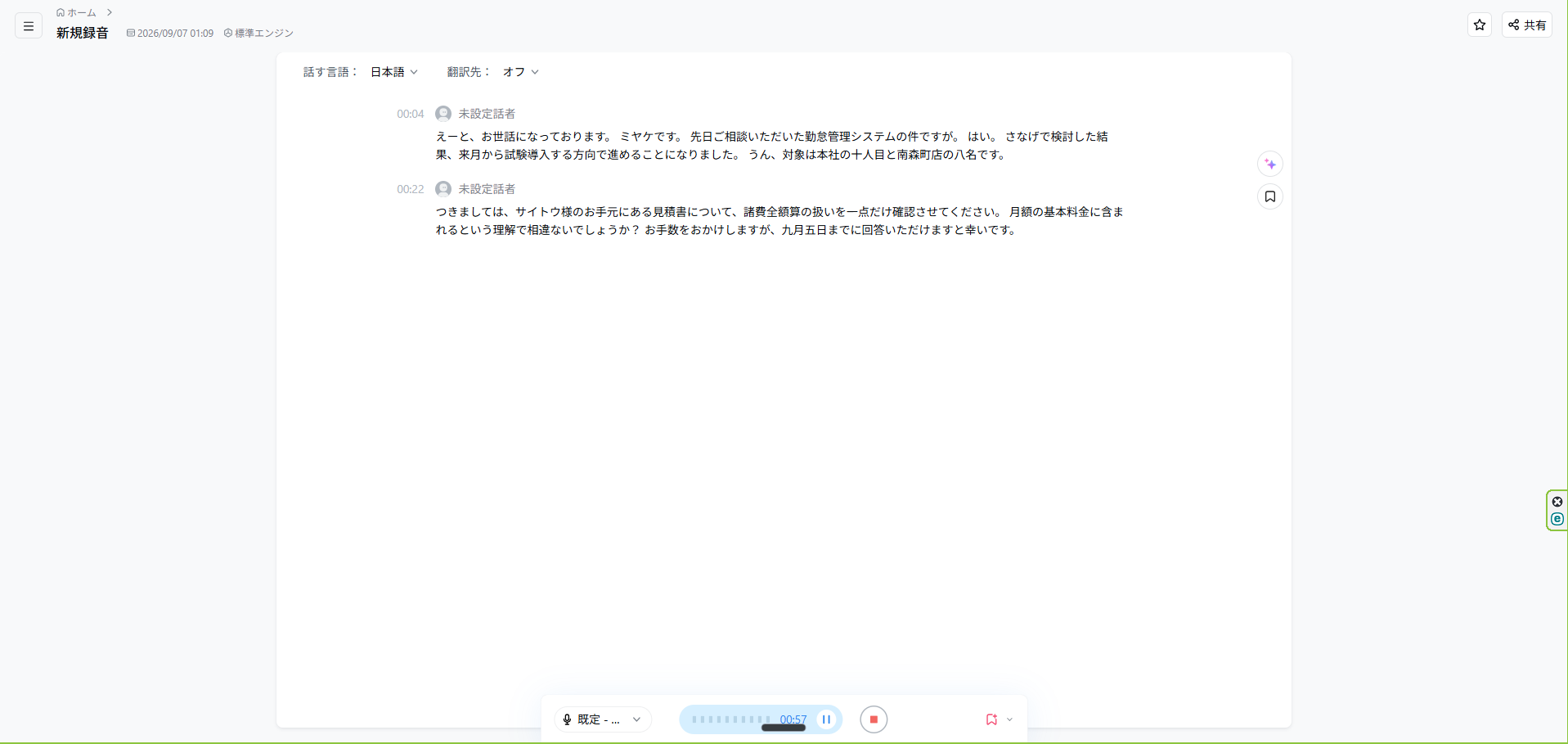This screenshot has height=744, width=1568.
Task: Open the bookmark panel icon on right
Action: (x=1270, y=196)
